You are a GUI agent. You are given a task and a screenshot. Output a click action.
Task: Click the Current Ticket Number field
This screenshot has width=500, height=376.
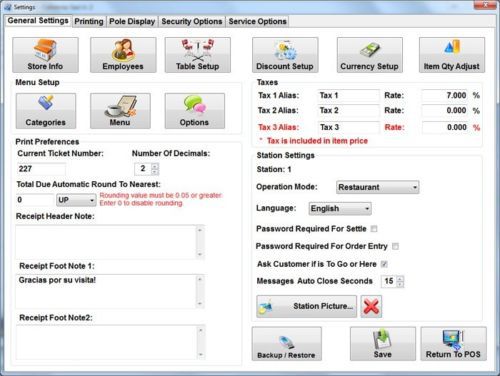(41, 169)
